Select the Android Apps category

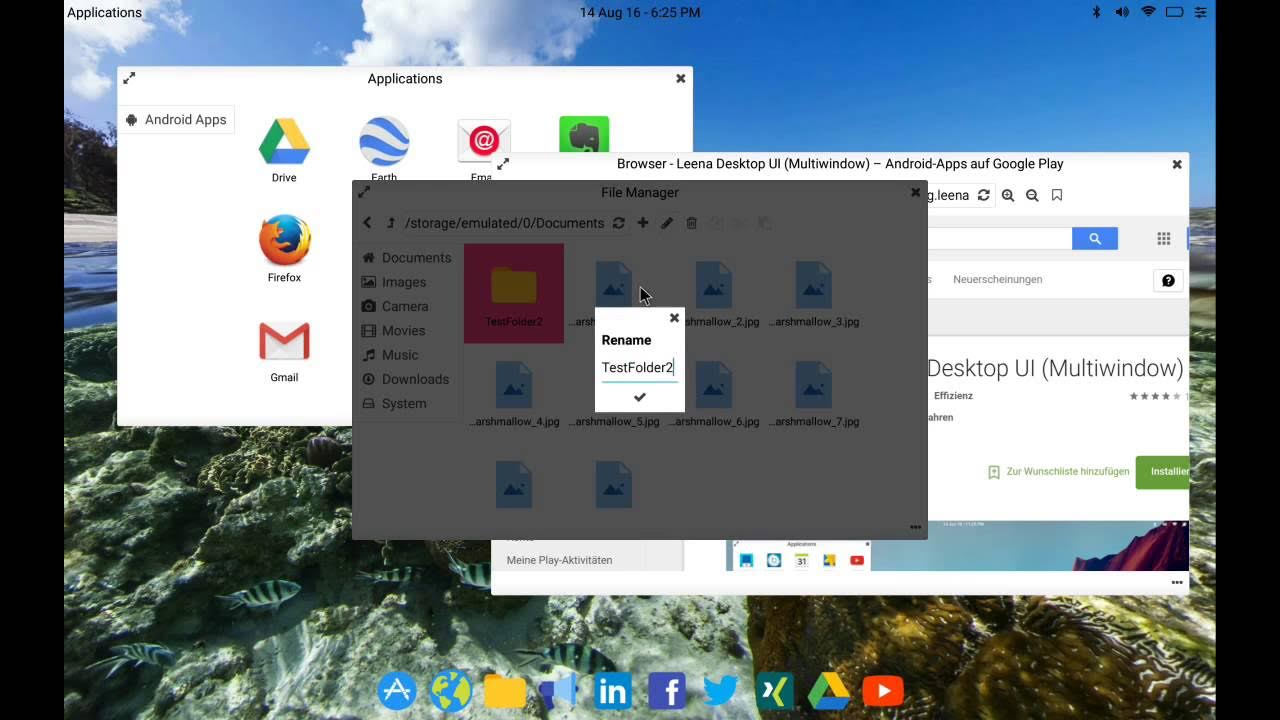click(x=176, y=120)
